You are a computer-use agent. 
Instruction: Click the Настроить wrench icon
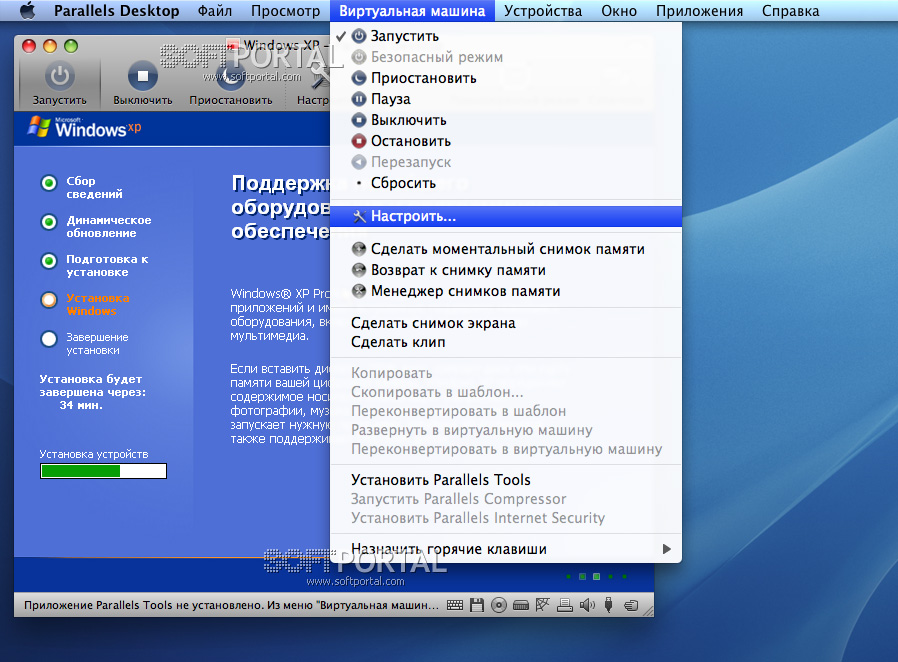359,216
